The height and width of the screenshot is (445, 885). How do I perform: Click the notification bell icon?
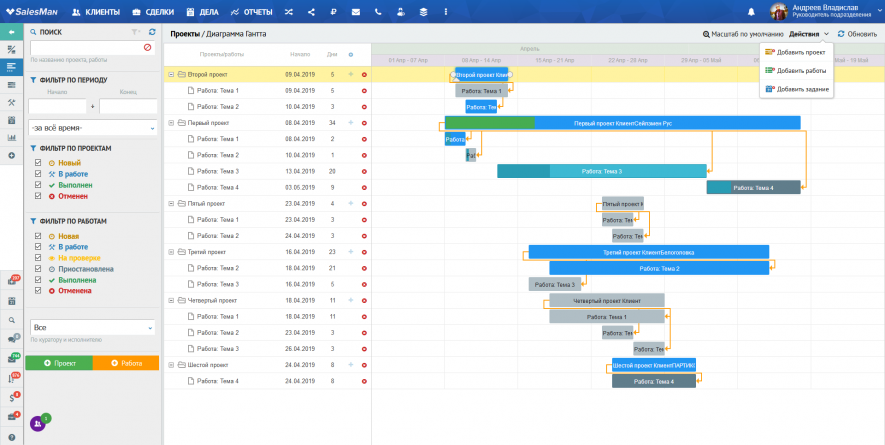click(x=748, y=12)
